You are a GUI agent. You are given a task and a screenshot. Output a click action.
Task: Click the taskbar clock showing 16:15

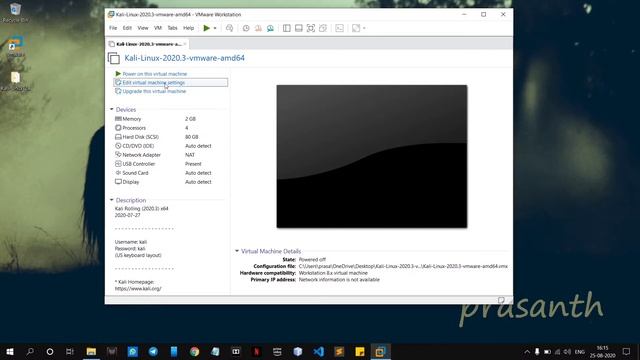[602, 351]
